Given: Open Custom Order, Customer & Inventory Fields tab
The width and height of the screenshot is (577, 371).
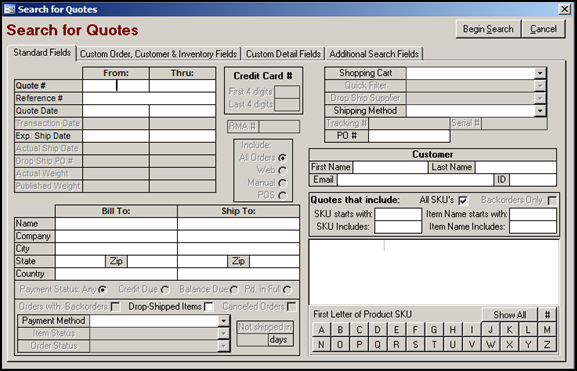Looking at the screenshot, I should point(158,54).
